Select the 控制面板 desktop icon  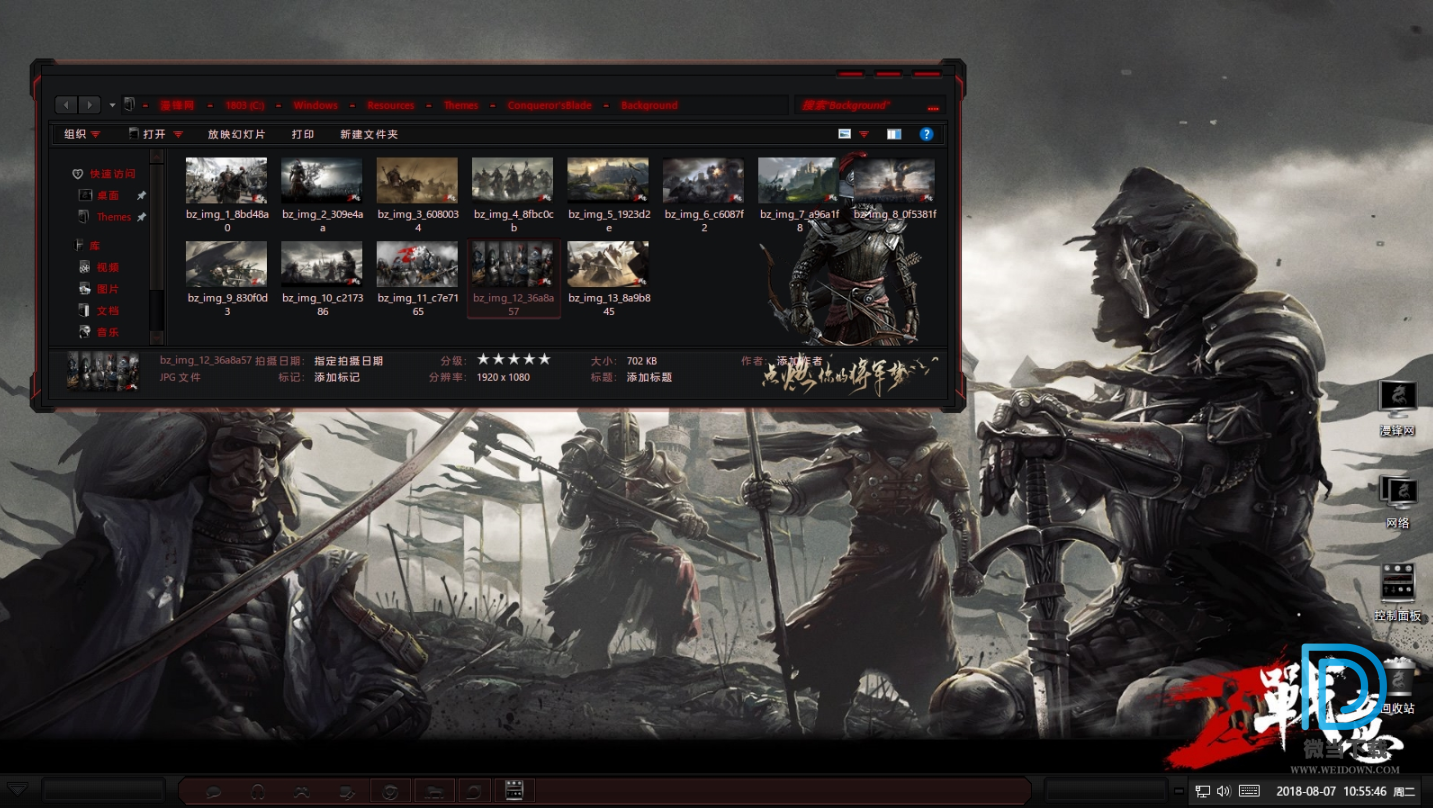tap(1397, 593)
